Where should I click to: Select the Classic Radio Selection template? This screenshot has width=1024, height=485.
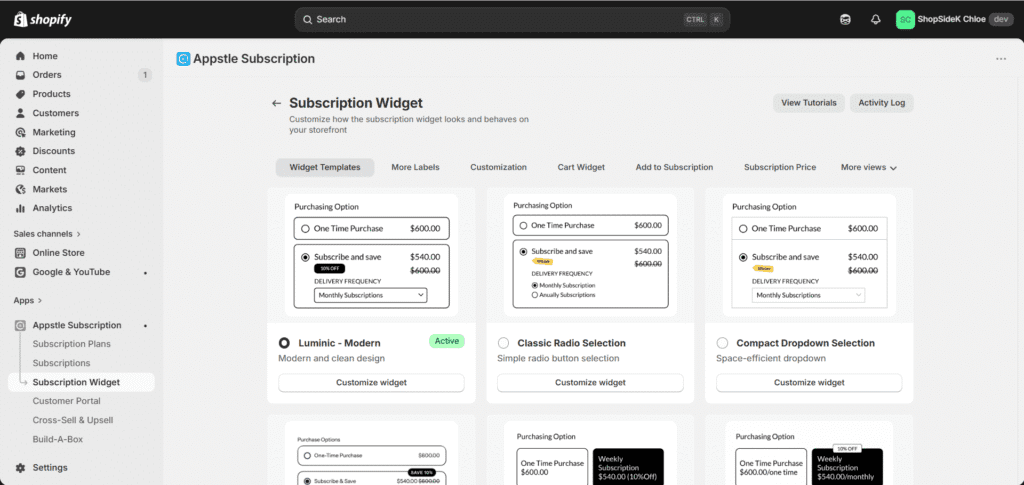[503, 343]
